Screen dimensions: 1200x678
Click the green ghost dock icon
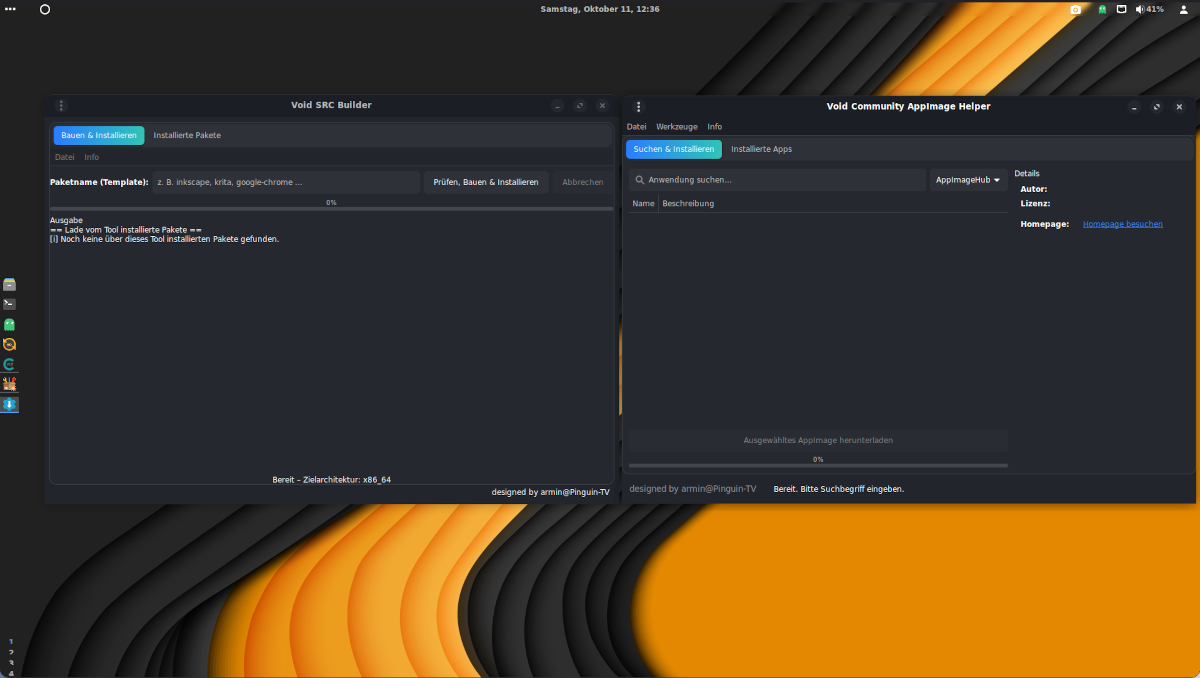(10, 324)
